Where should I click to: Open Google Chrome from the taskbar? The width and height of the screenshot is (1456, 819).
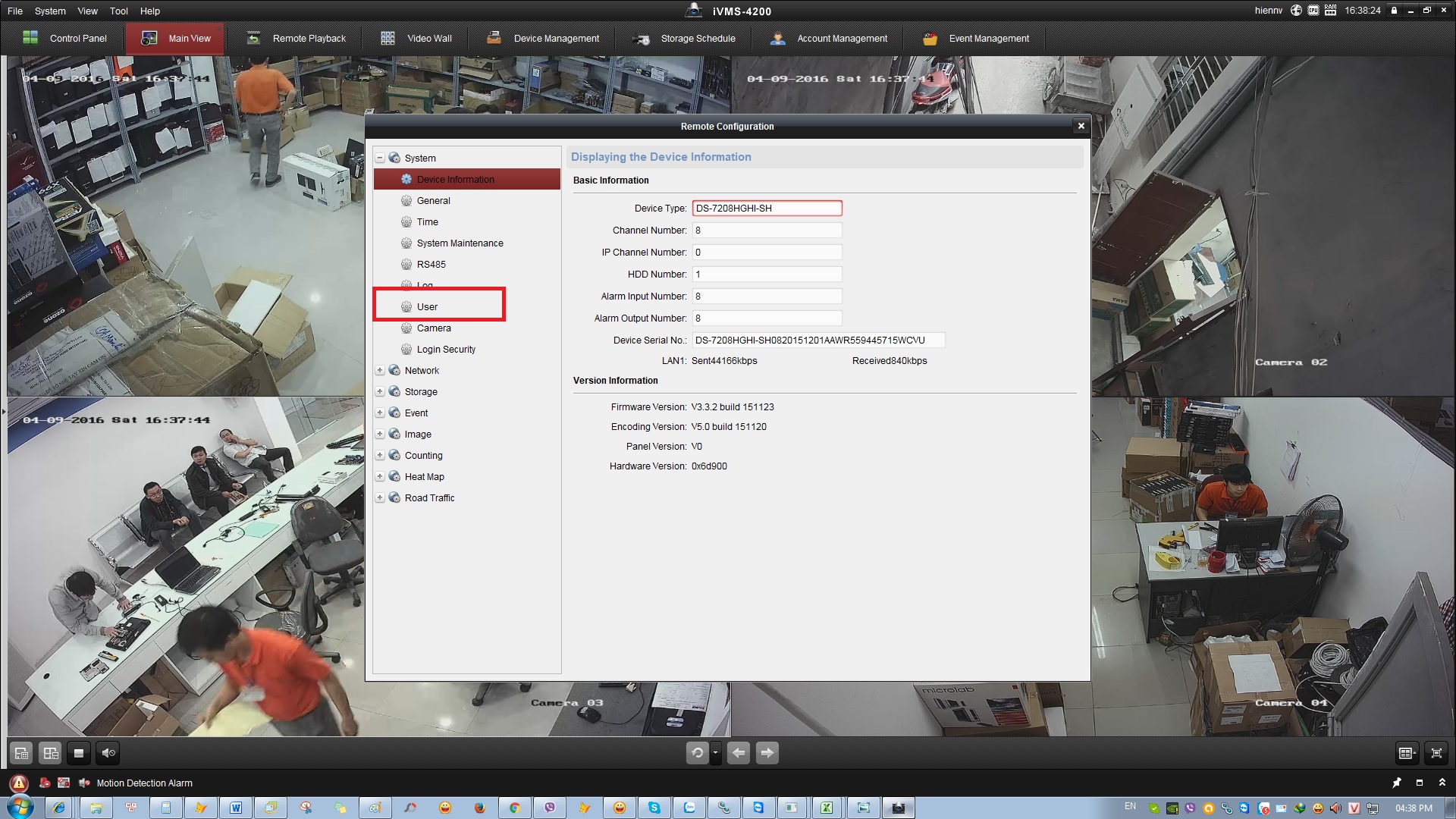pos(515,808)
